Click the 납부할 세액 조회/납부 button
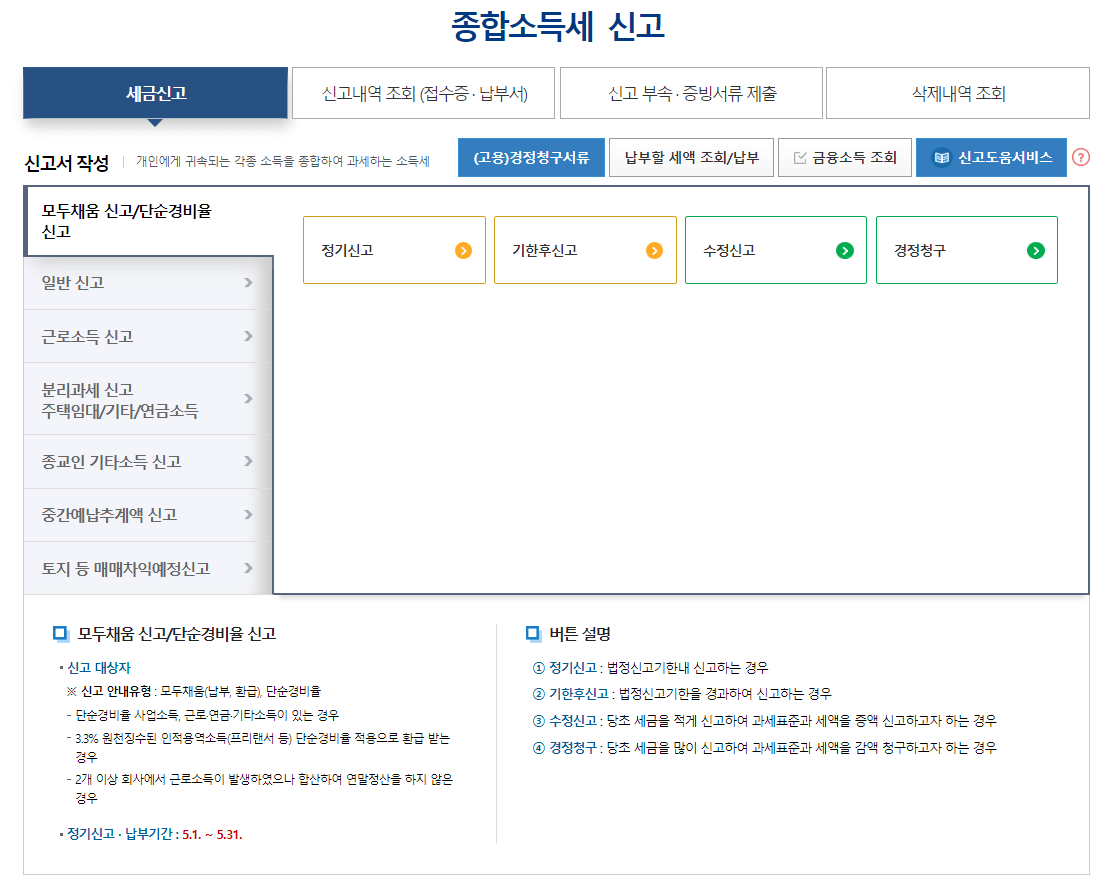 [691, 157]
